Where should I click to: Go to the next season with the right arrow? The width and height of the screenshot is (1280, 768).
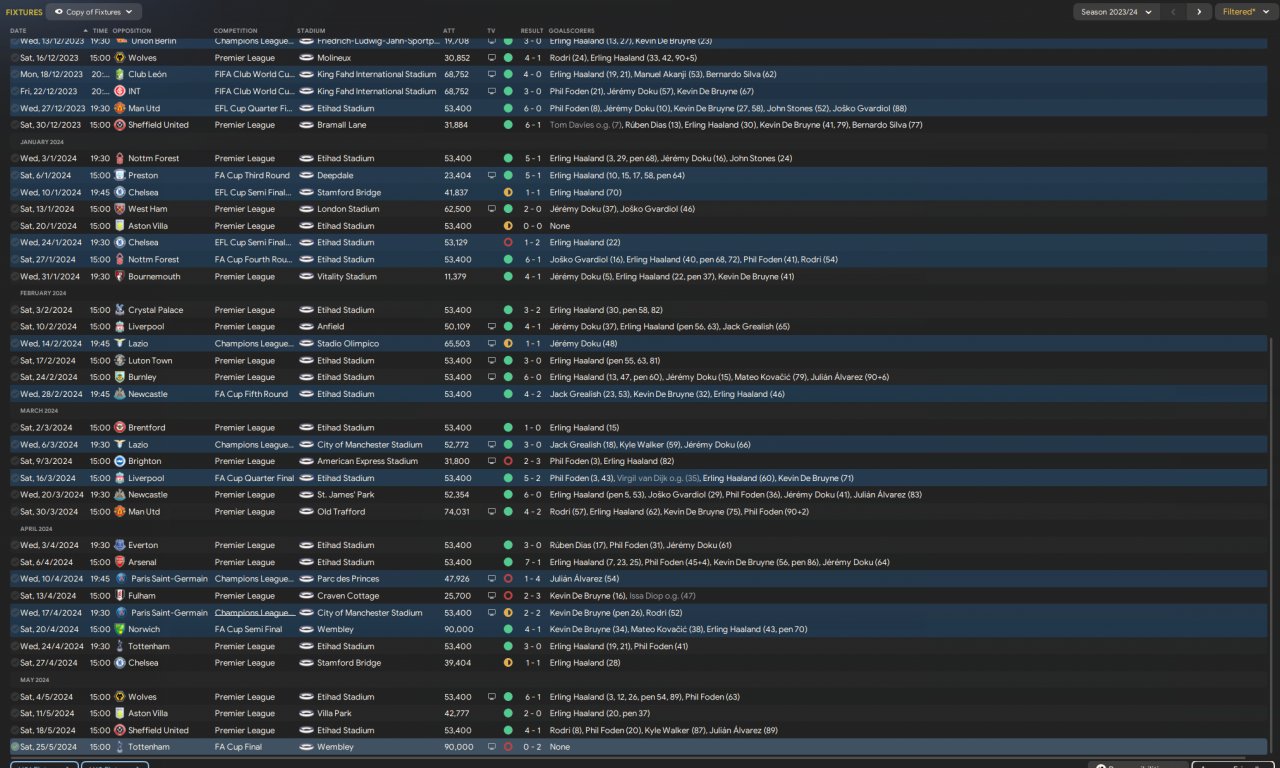(x=1198, y=12)
